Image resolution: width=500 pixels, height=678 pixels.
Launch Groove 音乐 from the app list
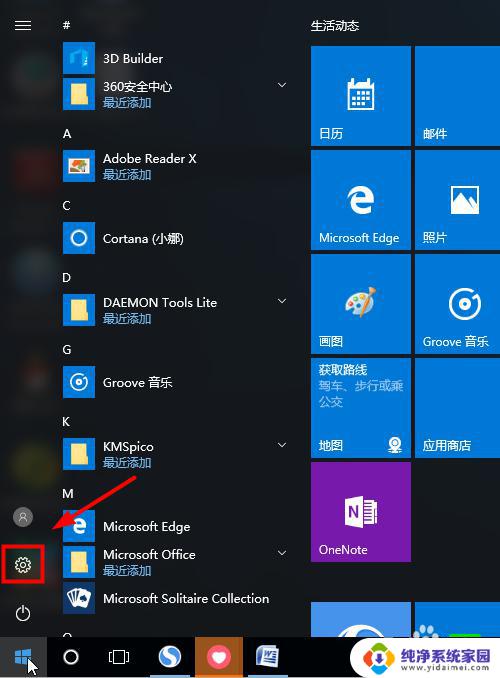[x=175, y=382]
